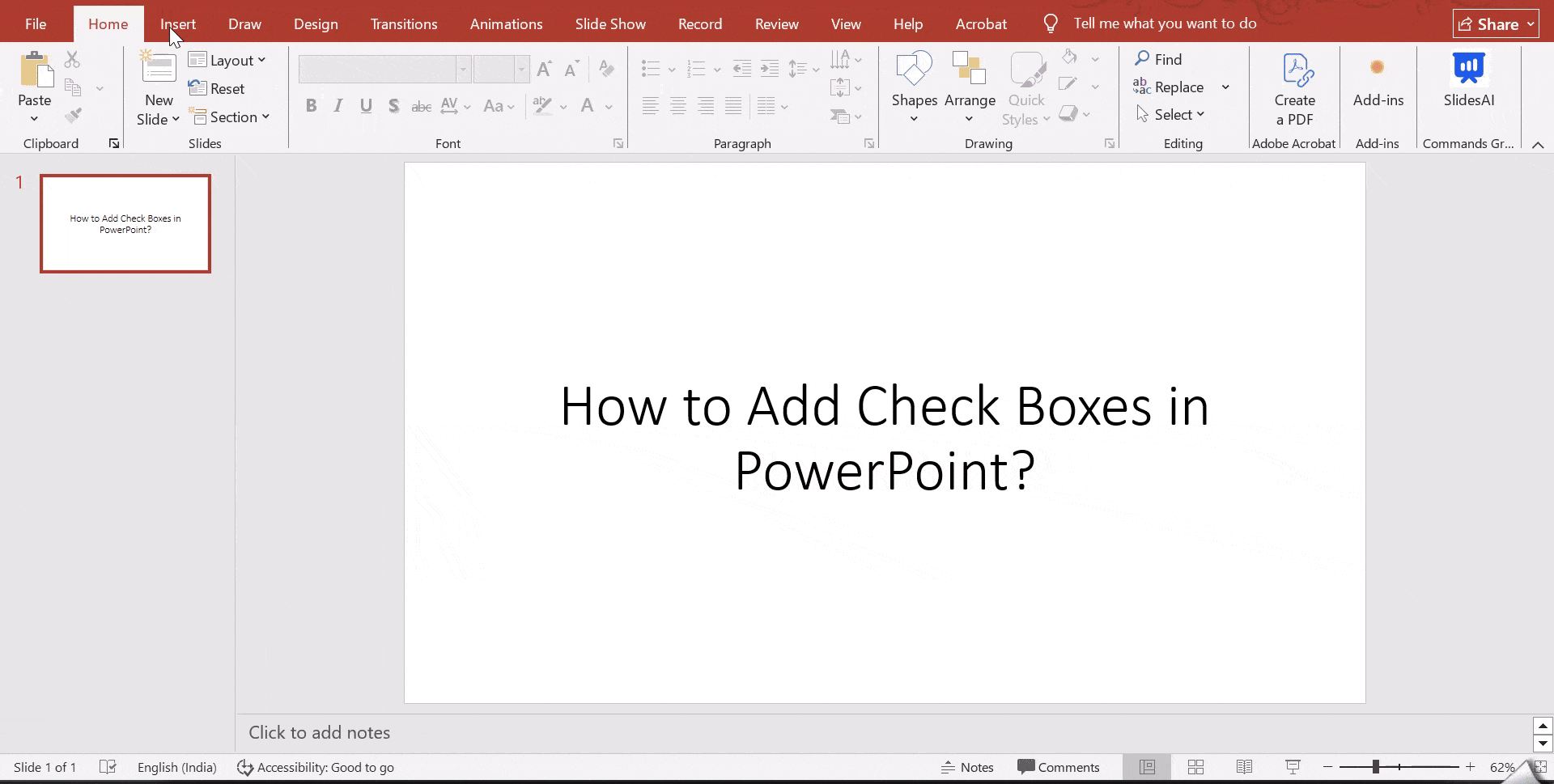Click the Find search icon
The height and width of the screenshot is (784, 1554).
(x=1142, y=59)
